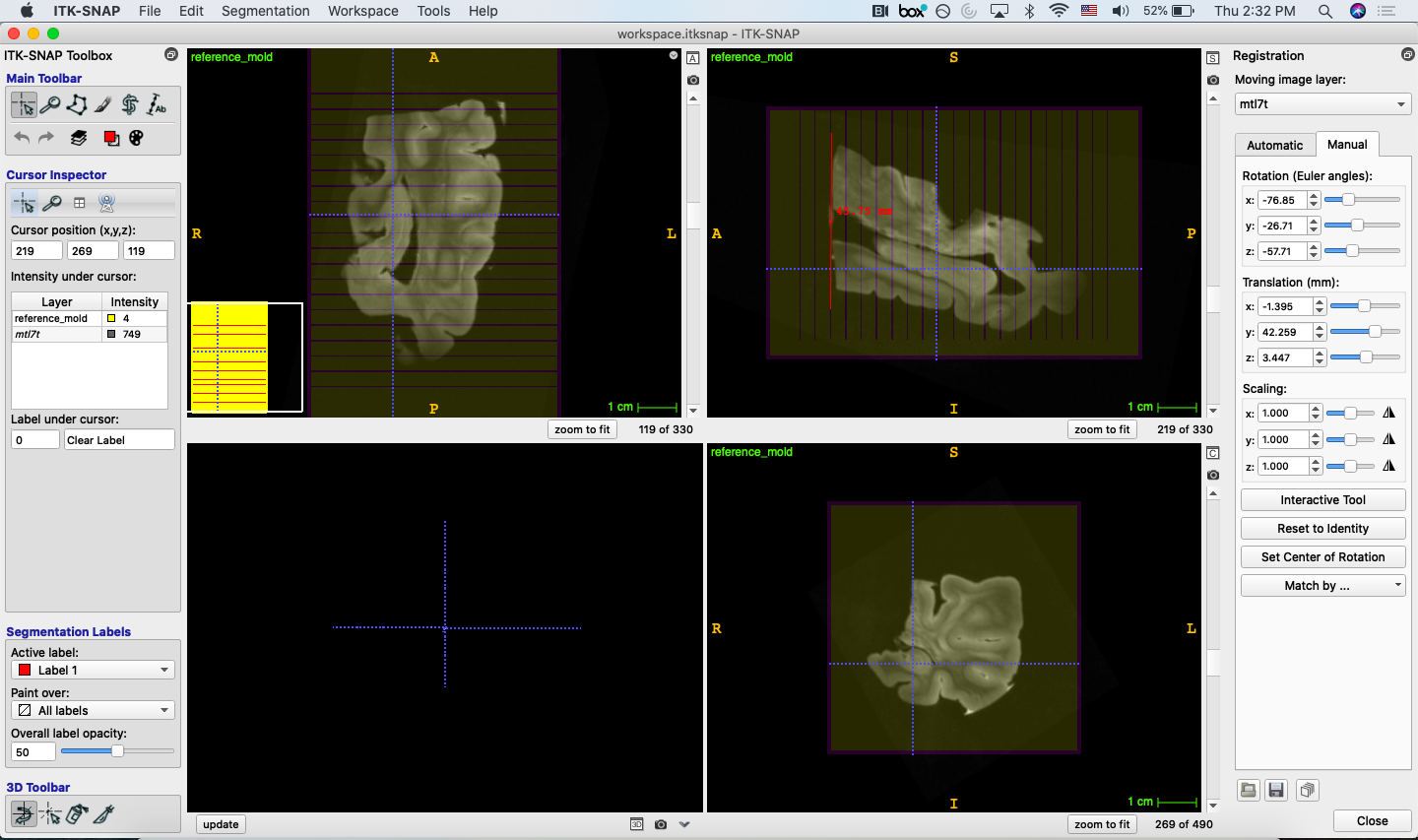Viewport: 1418px width, 840px height.
Task: Open the color map palette icon
Action: [137, 138]
